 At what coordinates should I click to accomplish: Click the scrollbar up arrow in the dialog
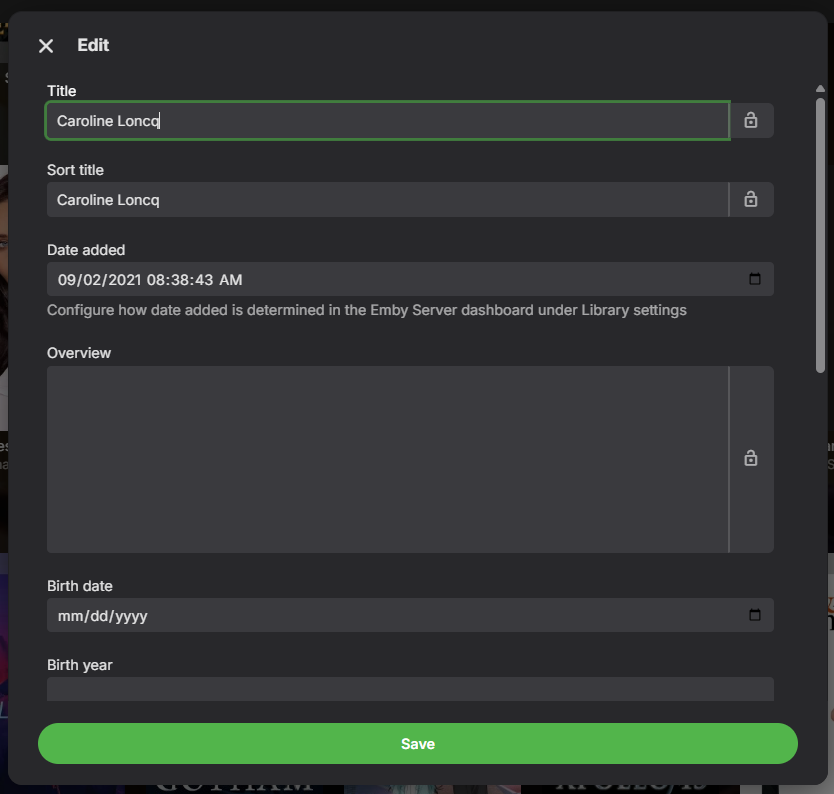tap(820, 89)
